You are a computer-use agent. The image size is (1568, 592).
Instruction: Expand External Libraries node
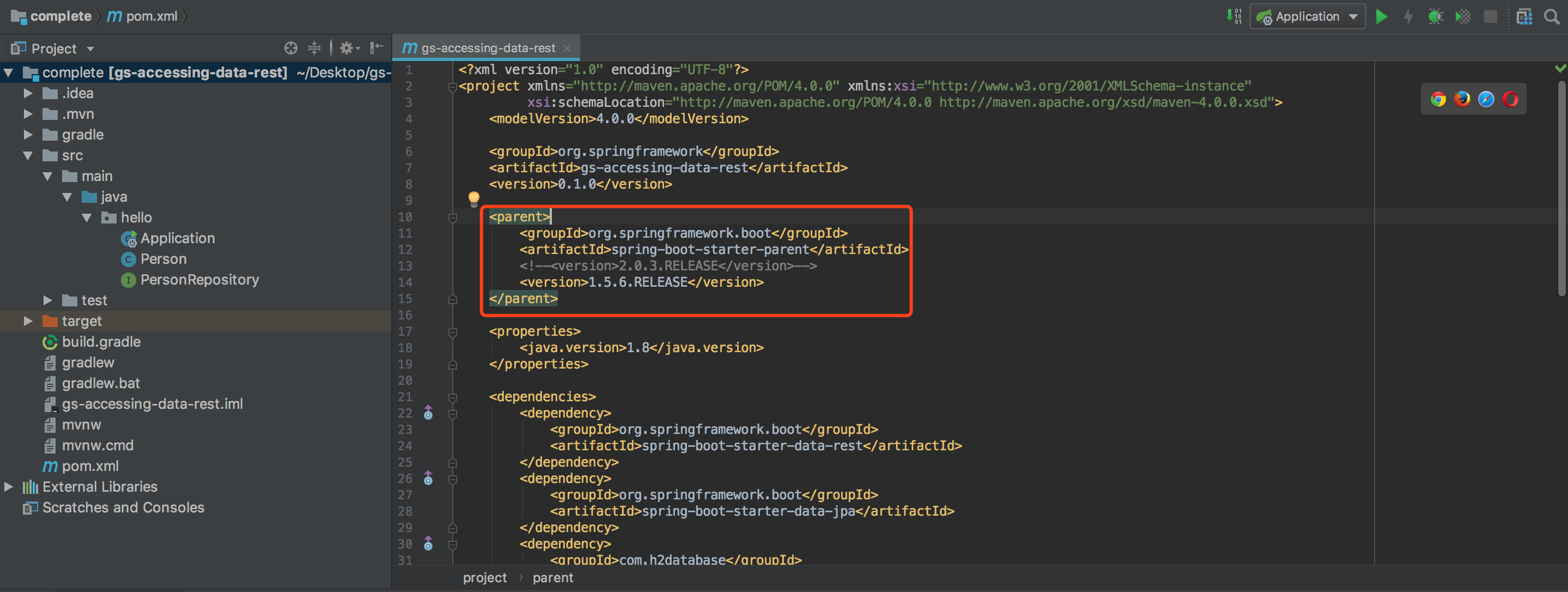click(9, 487)
